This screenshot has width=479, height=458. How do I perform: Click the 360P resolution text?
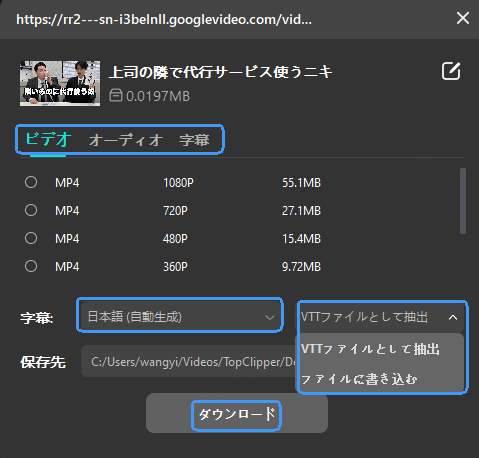(175, 267)
